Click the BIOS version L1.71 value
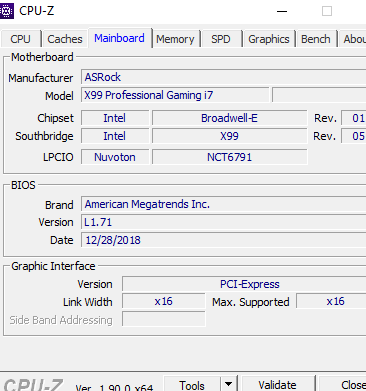This screenshot has height=391, width=366. click(223, 222)
